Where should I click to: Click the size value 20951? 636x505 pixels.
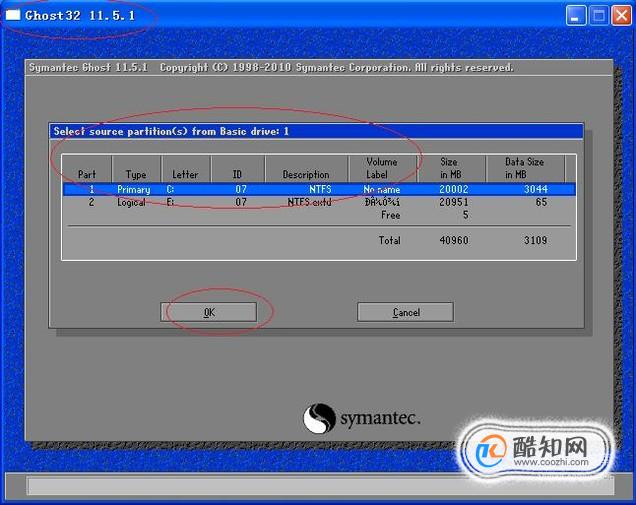pyautogui.click(x=453, y=202)
